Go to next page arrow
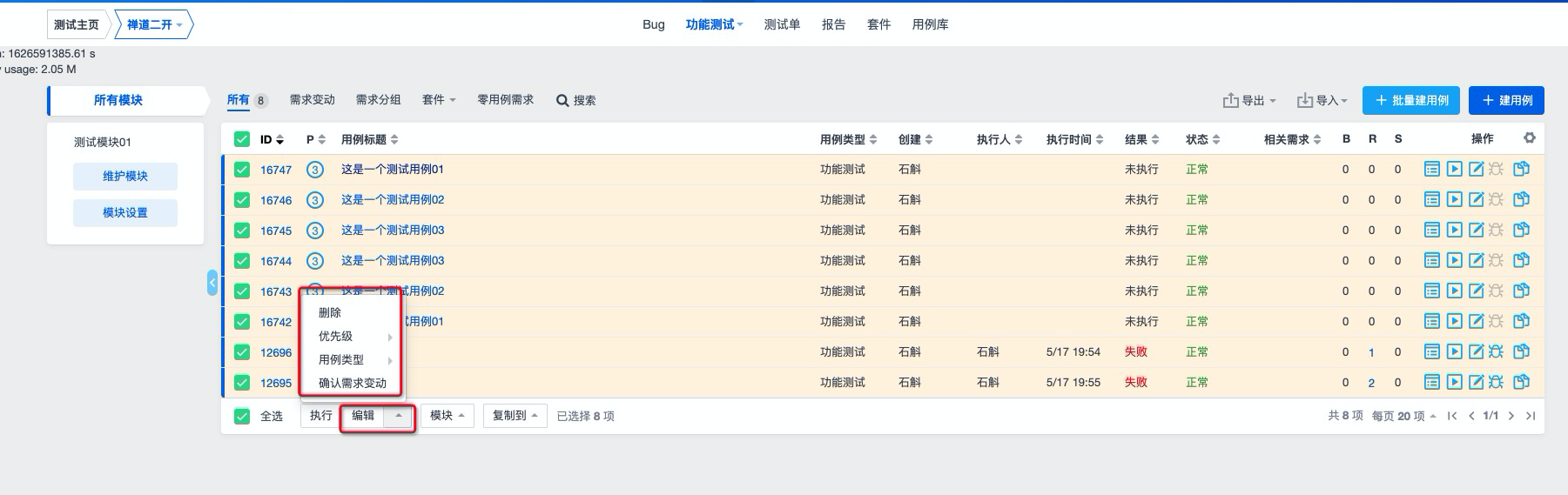Image resolution: width=1568 pixels, height=495 pixels. pos(1511,416)
